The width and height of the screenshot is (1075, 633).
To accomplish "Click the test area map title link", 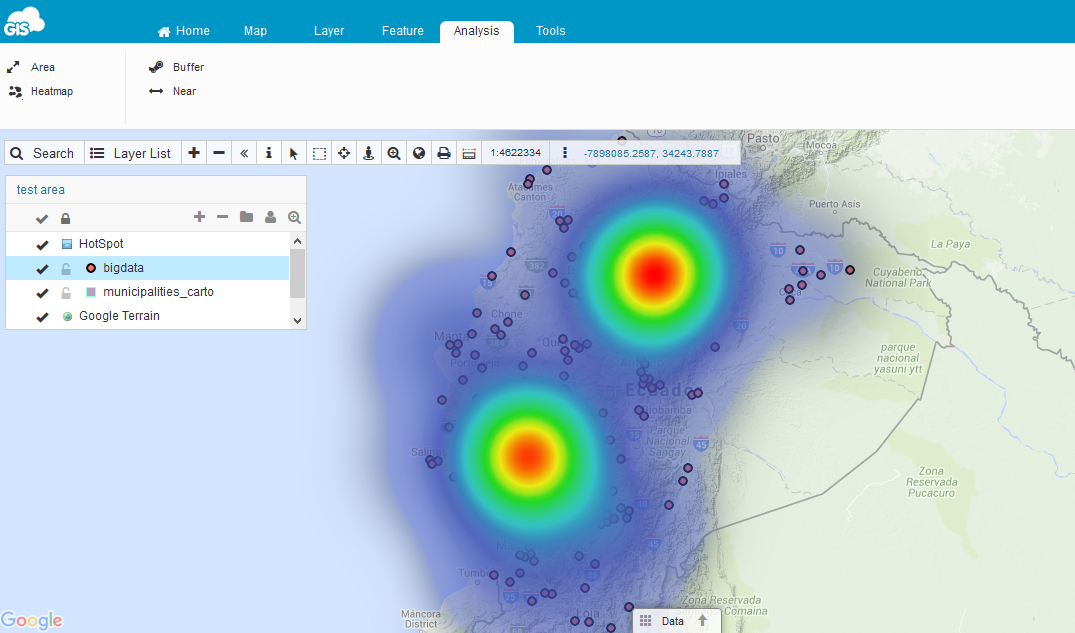I will [40, 190].
